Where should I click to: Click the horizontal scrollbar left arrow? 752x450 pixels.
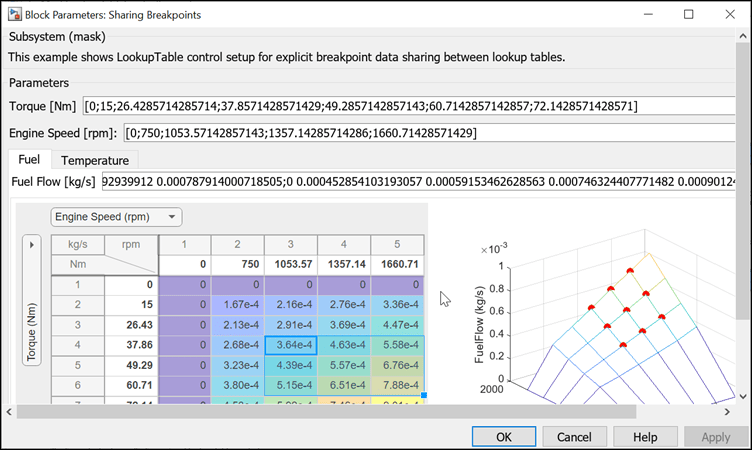(9, 412)
